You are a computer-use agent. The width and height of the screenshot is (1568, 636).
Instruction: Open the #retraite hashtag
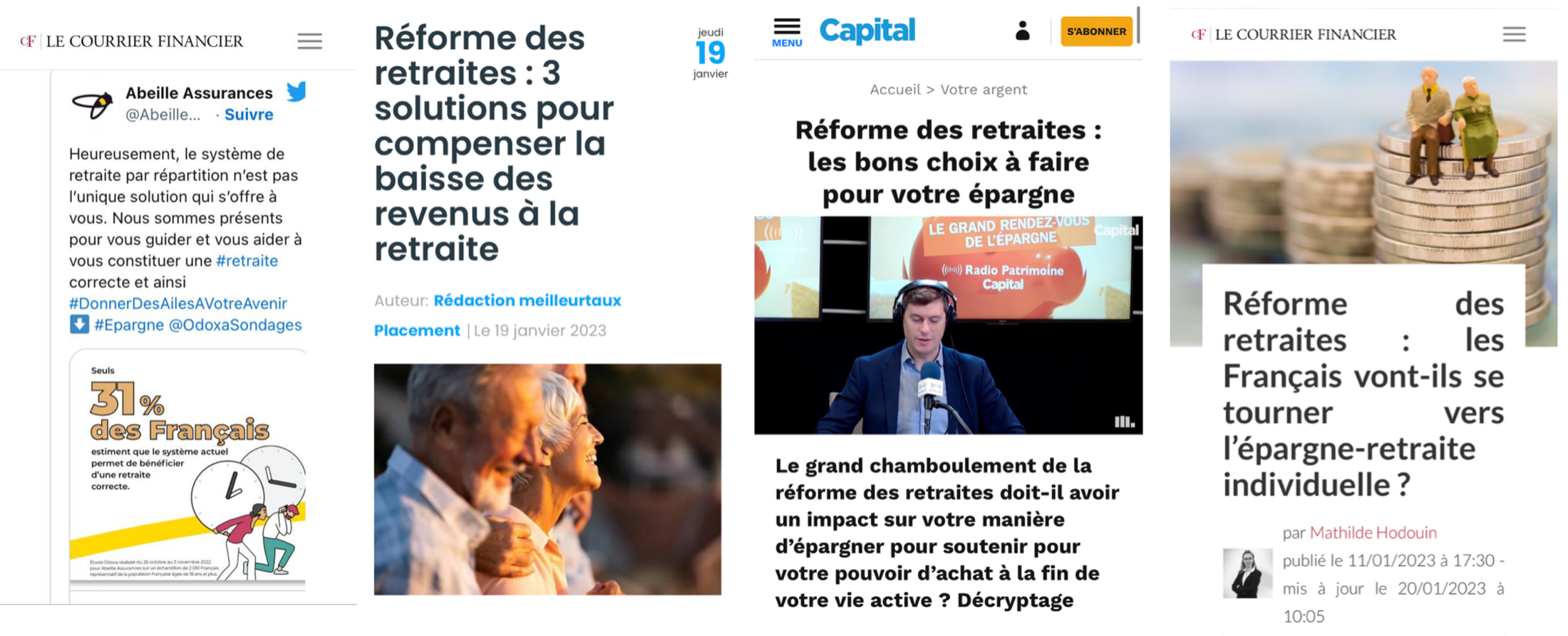pyautogui.click(x=247, y=261)
